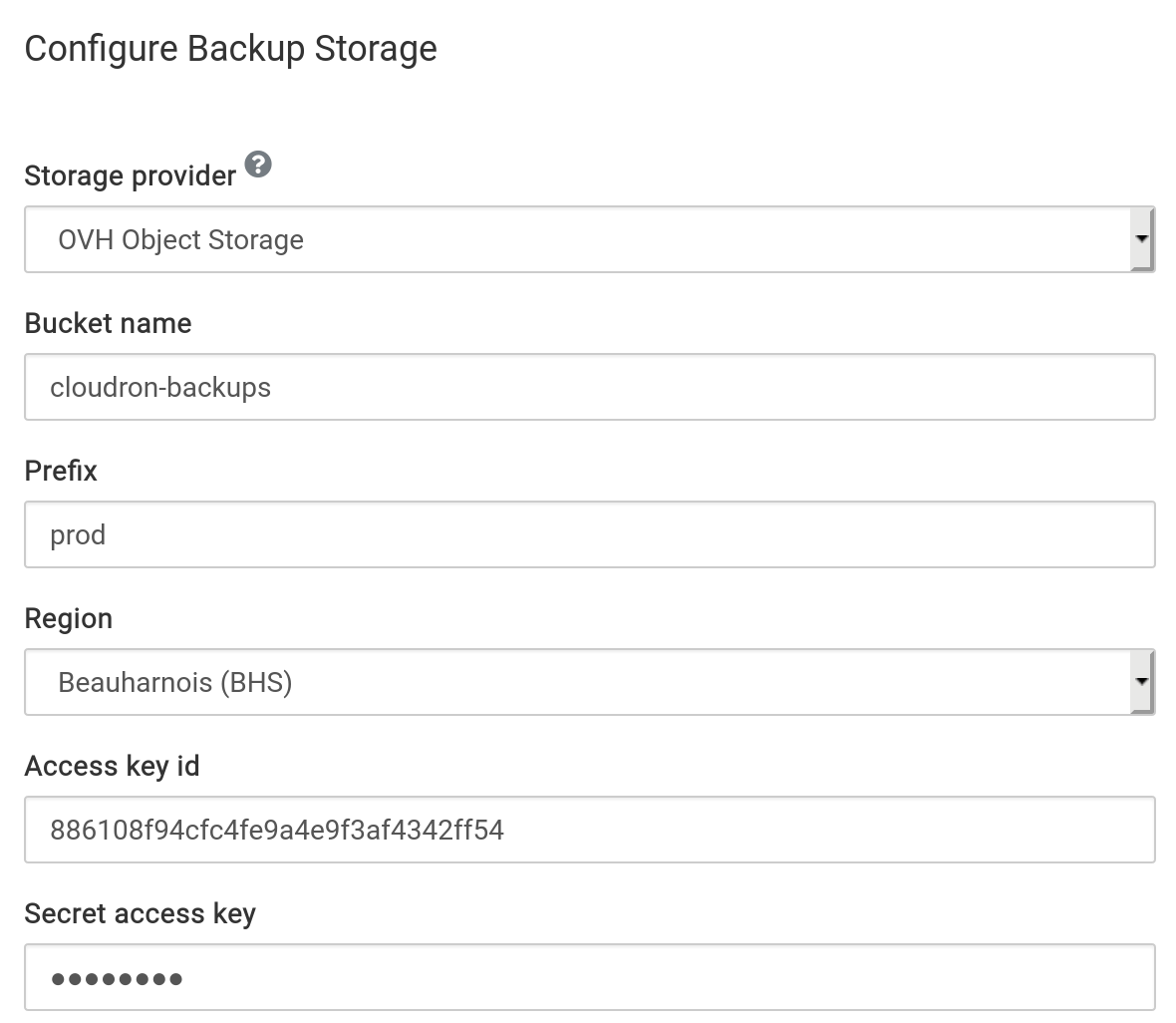Click the 'cloudron-backups' text in bucket field
The image size is (1176, 1023).
coord(160,387)
